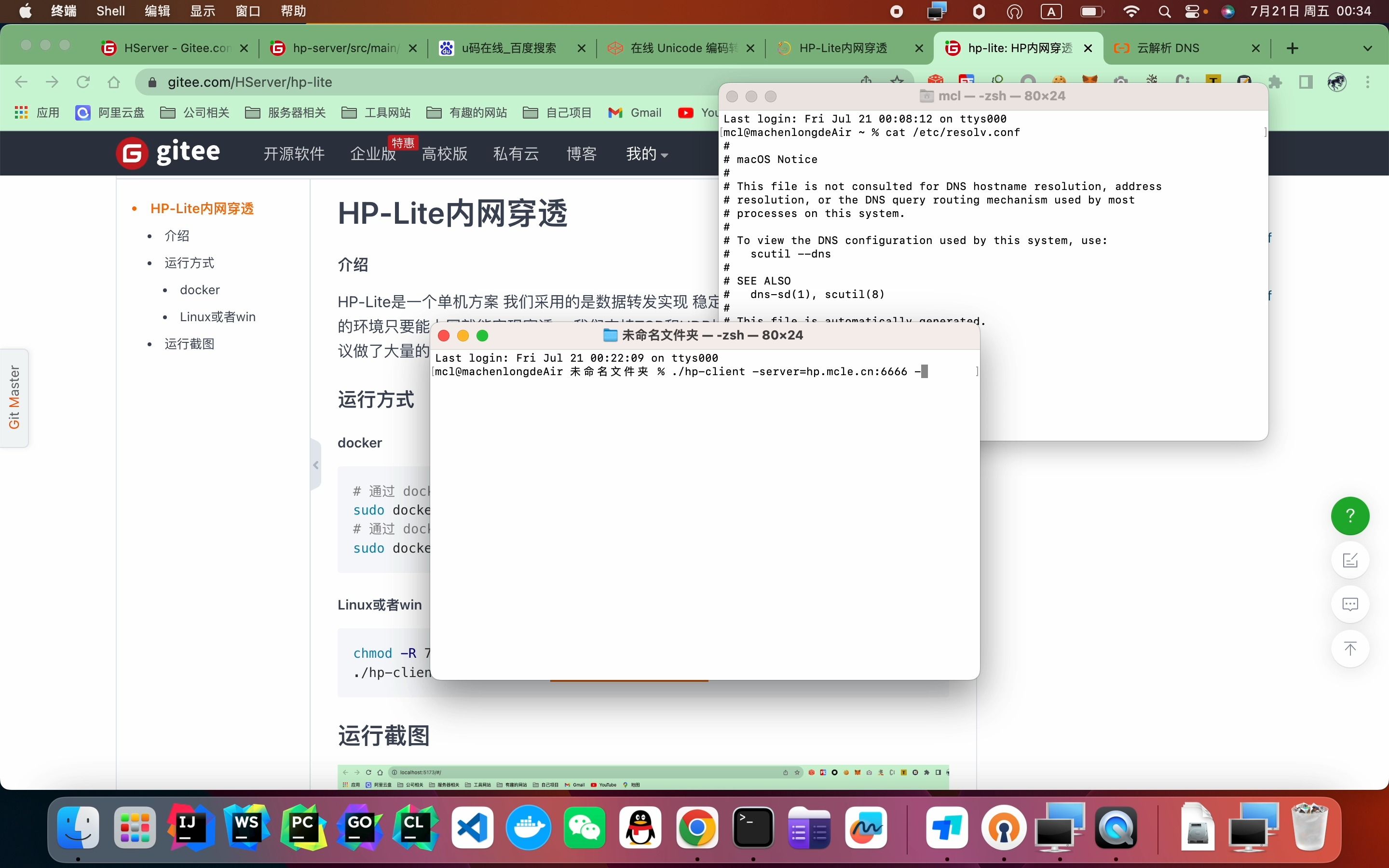1389x868 pixels.
Task: Switch to Google Chrome via dock icon
Action: pos(697,827)
